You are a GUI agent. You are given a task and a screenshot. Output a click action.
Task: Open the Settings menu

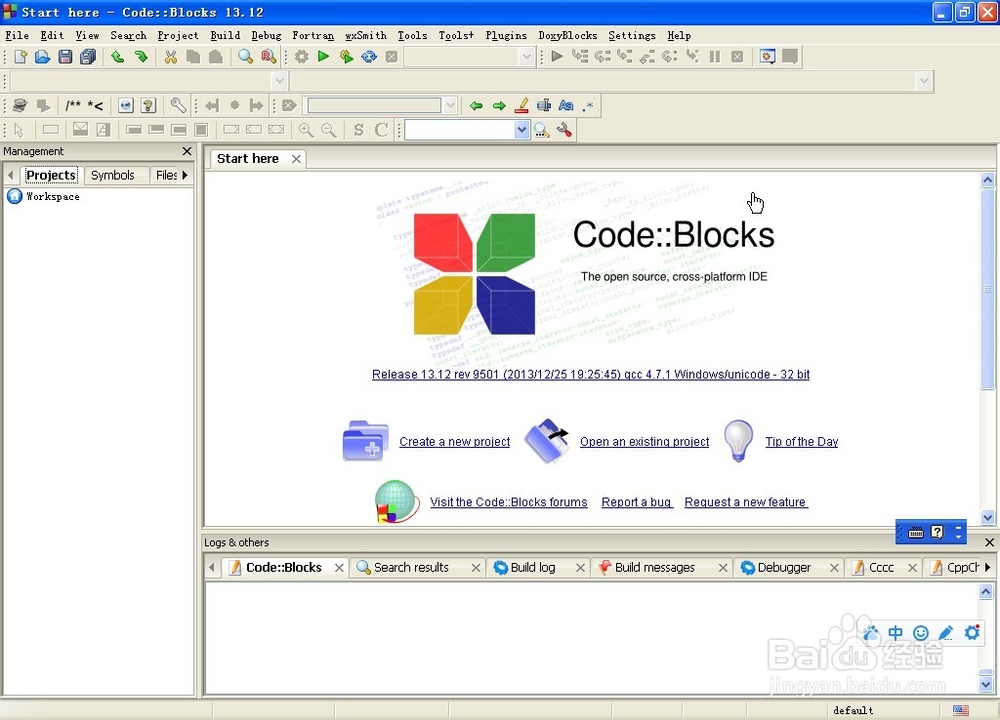click(631, 35)
